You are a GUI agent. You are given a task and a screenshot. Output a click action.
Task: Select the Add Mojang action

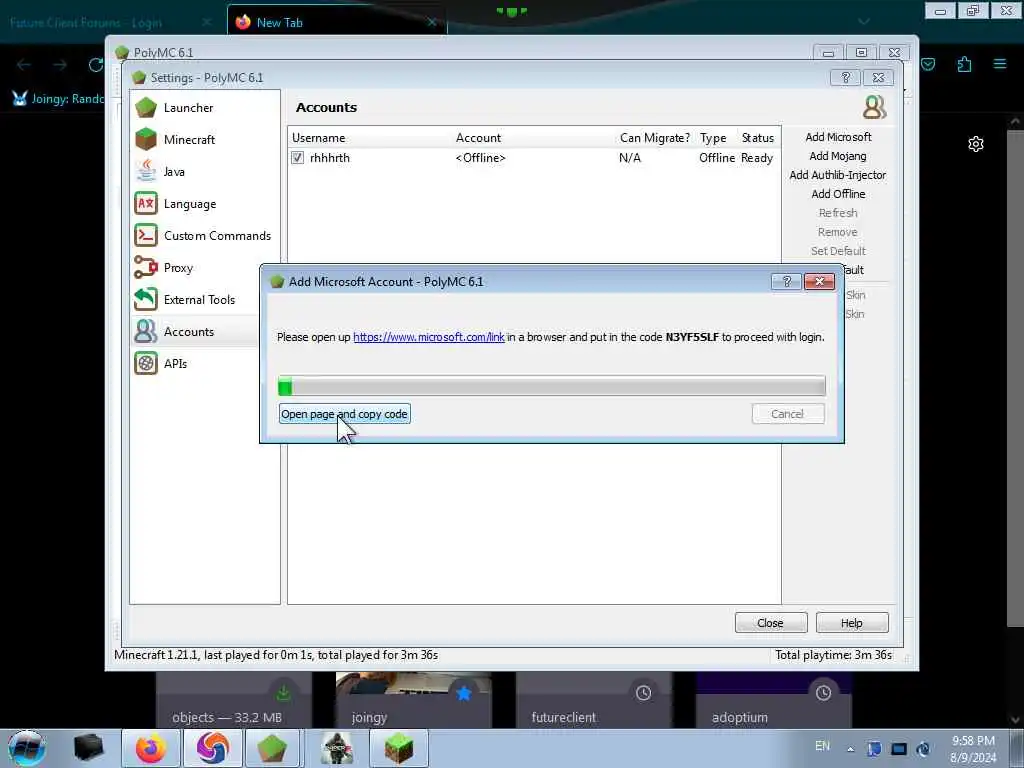coord(838,156)
